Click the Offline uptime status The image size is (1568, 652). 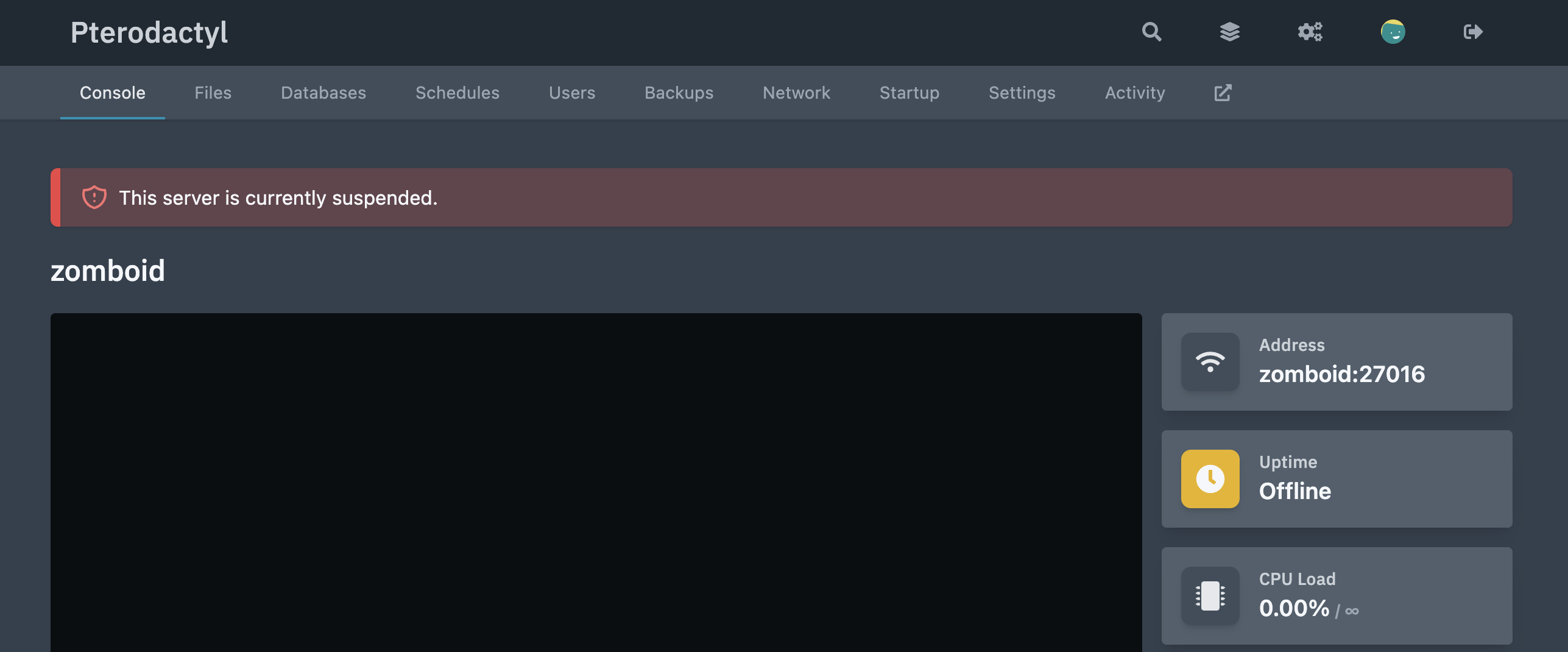(1295, 491)
